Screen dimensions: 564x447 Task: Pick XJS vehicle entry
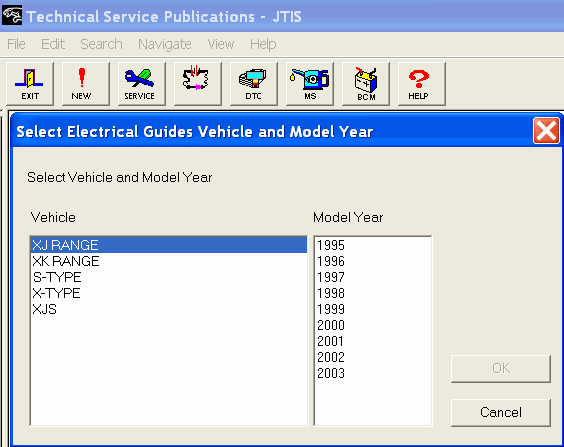coord(169,309)
